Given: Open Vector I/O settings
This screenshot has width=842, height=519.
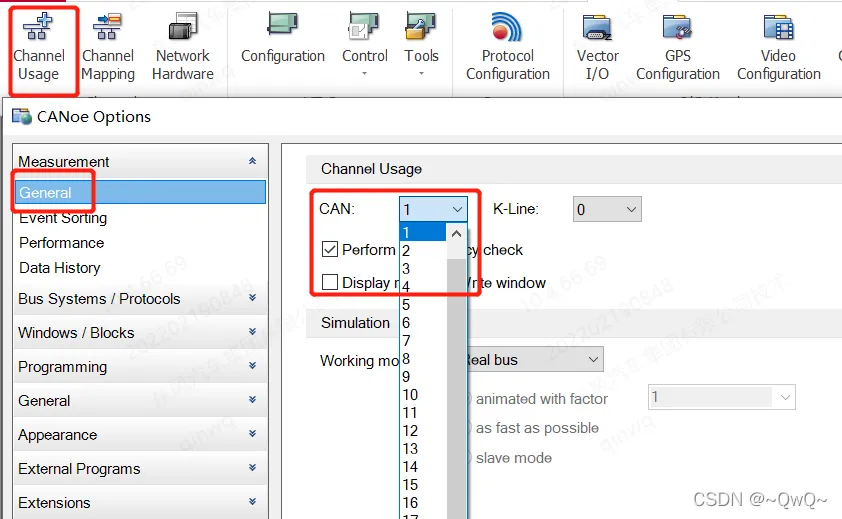Looking at the screenshot, I should [x=597, y=47].
